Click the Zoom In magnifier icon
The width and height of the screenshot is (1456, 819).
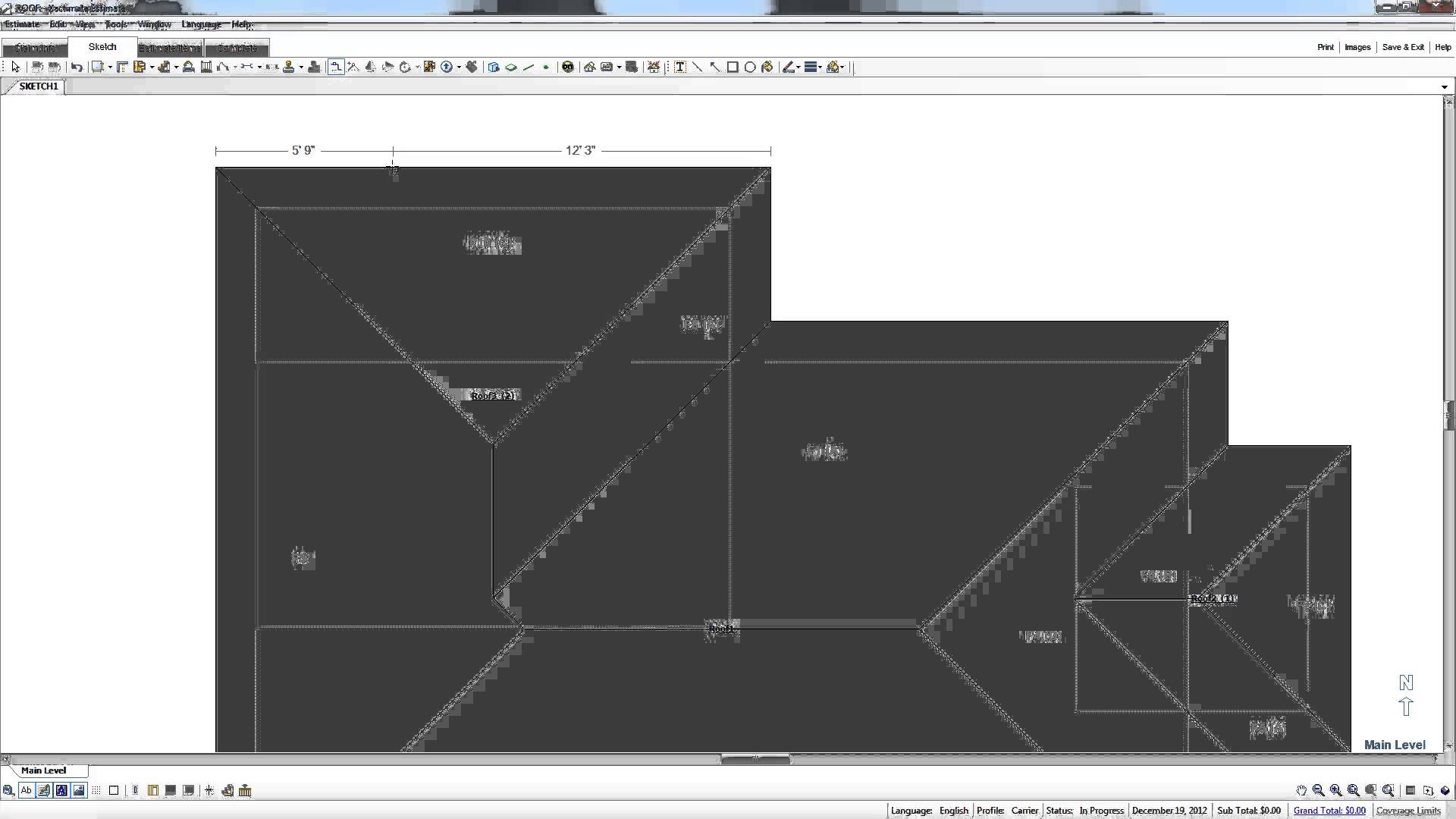(x=1335, y=790)
